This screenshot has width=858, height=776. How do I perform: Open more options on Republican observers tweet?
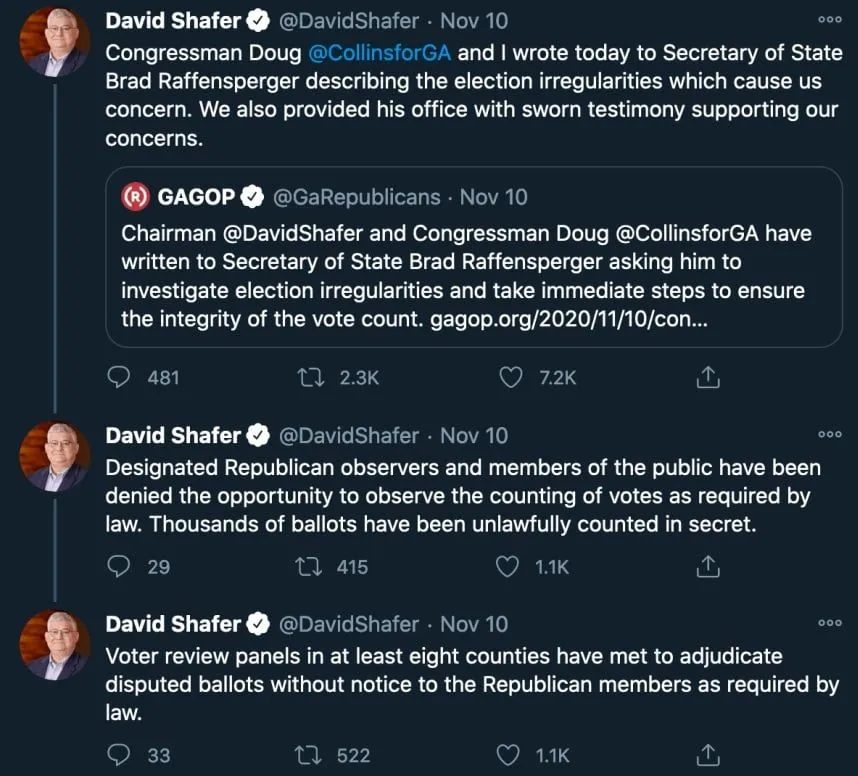coord(830,435)
